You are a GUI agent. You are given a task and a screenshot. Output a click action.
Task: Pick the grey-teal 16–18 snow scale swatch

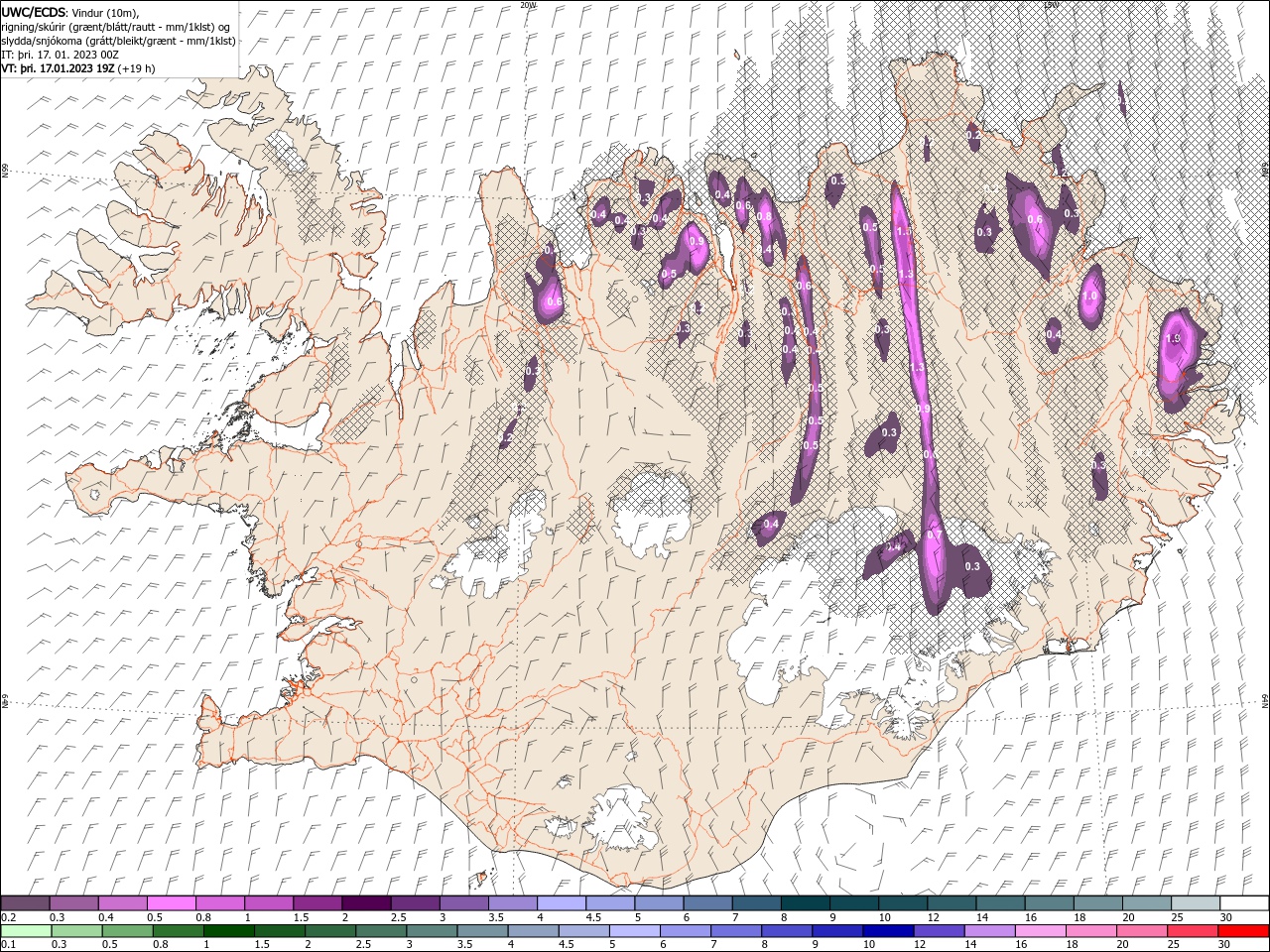click(x=1049, y=903)
